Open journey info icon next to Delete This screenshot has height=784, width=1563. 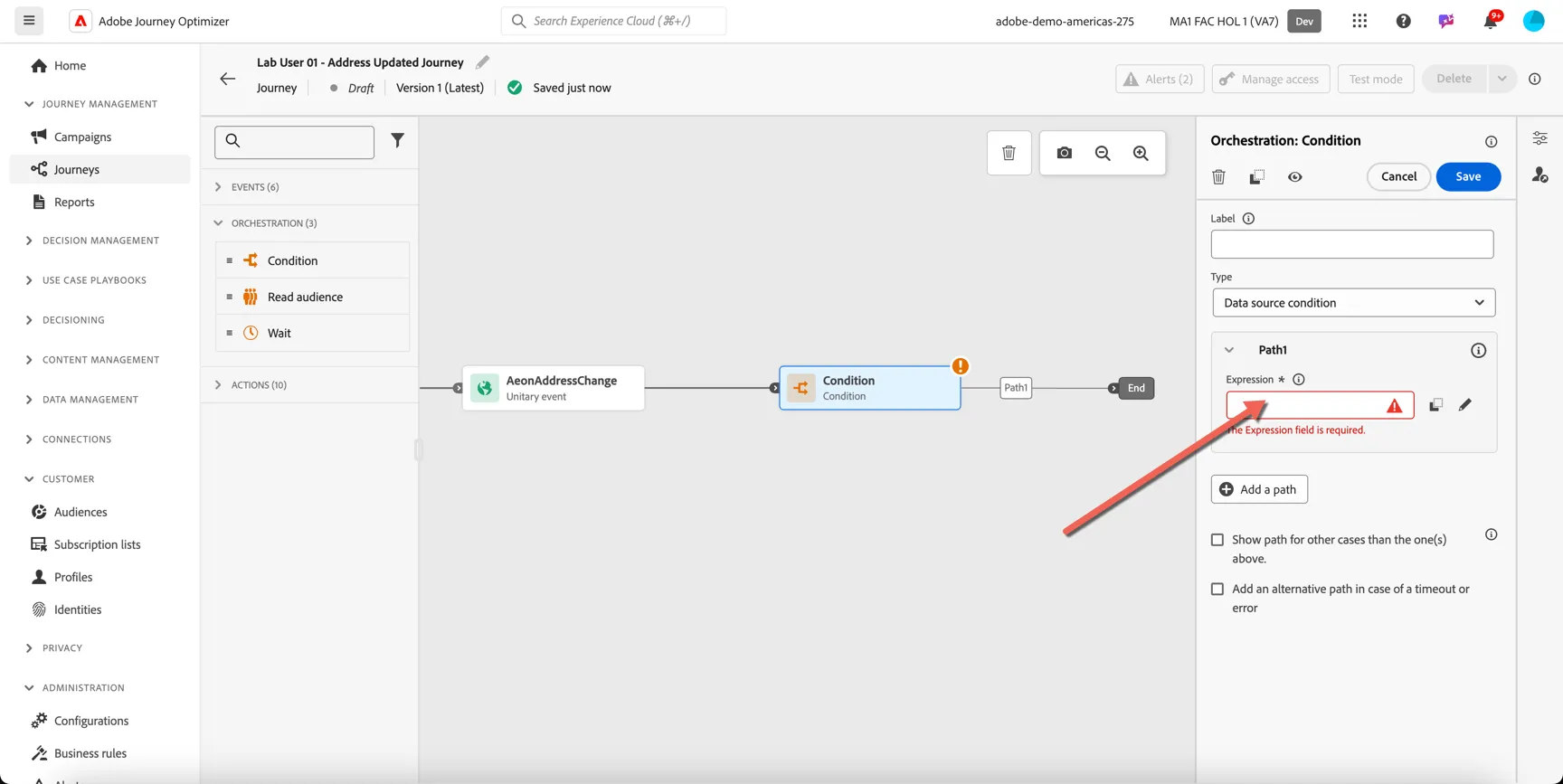point(1535,79)
